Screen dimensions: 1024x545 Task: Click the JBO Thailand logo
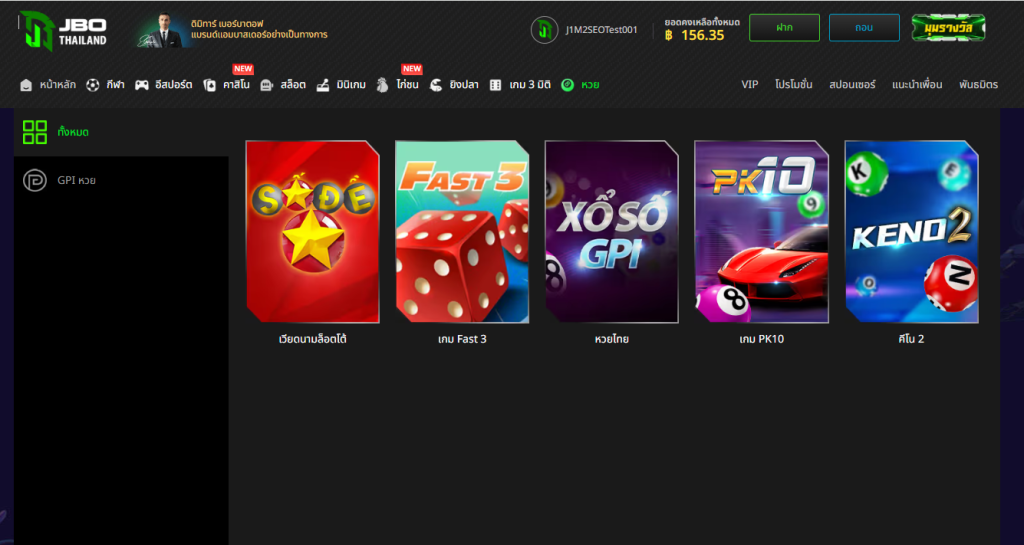click(x=63, y=31)
